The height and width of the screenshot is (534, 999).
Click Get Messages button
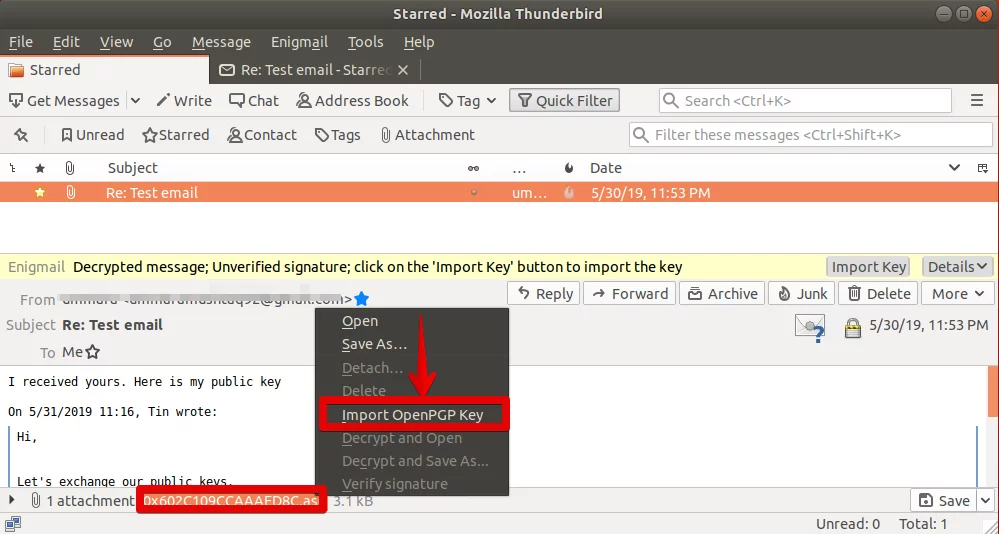(65, 101)
